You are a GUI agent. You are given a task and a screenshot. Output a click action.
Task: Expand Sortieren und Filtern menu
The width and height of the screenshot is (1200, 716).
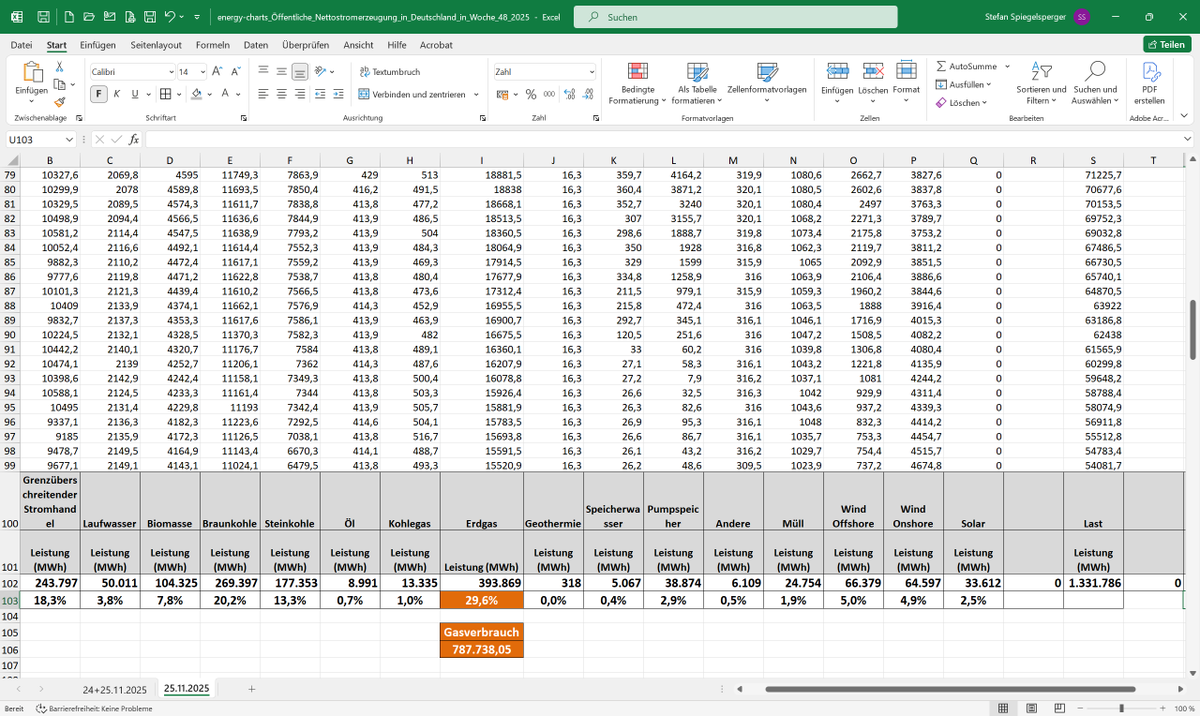[x=1041, y=82]
